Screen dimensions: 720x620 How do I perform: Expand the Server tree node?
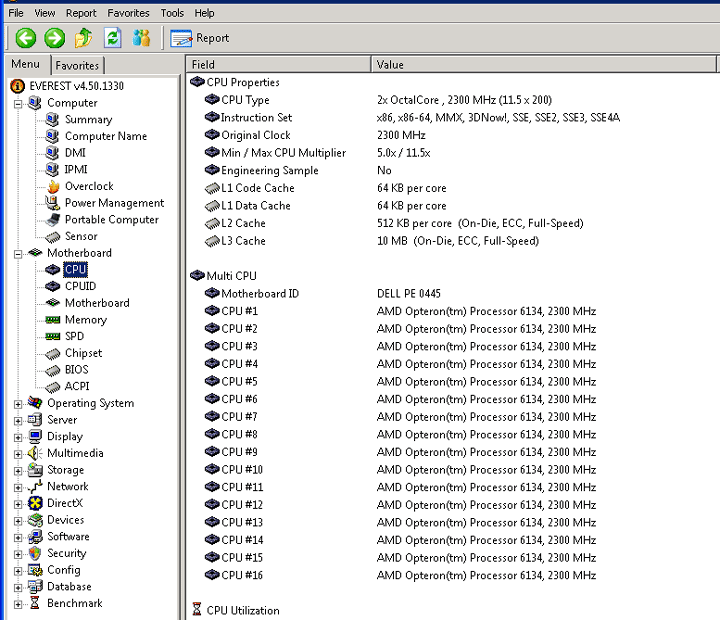[x=17, y=421]
